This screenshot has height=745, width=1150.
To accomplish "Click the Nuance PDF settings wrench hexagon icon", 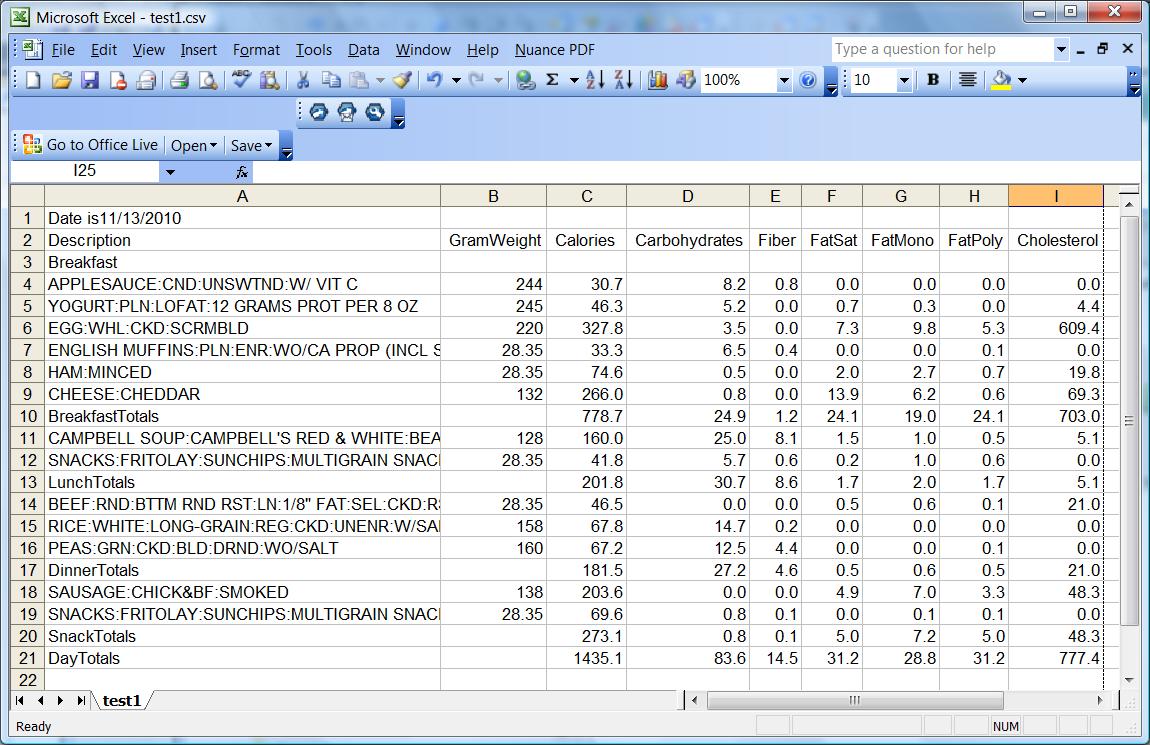I will 375,112.
